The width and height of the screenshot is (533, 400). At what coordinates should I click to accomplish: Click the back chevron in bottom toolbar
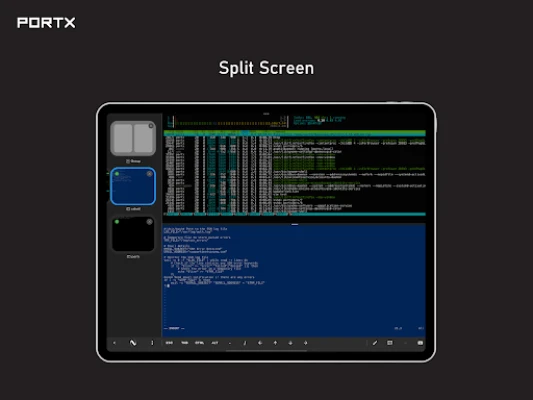click(x=115, y=343)
